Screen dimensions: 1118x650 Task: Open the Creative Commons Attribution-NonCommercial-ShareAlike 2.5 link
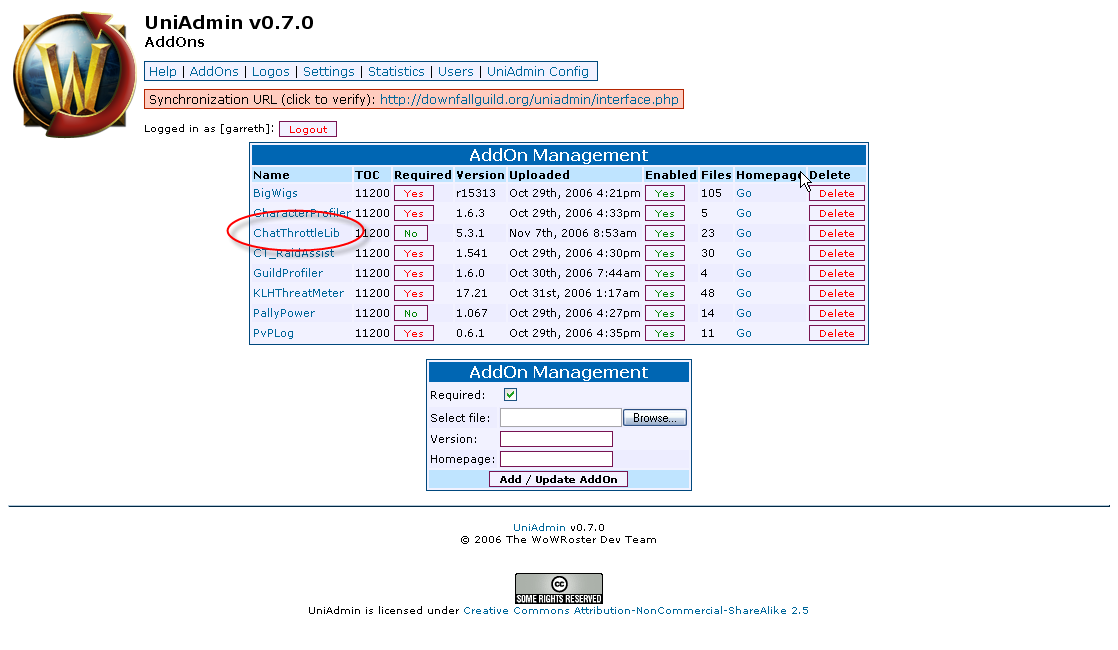click(x=636, y=610)
